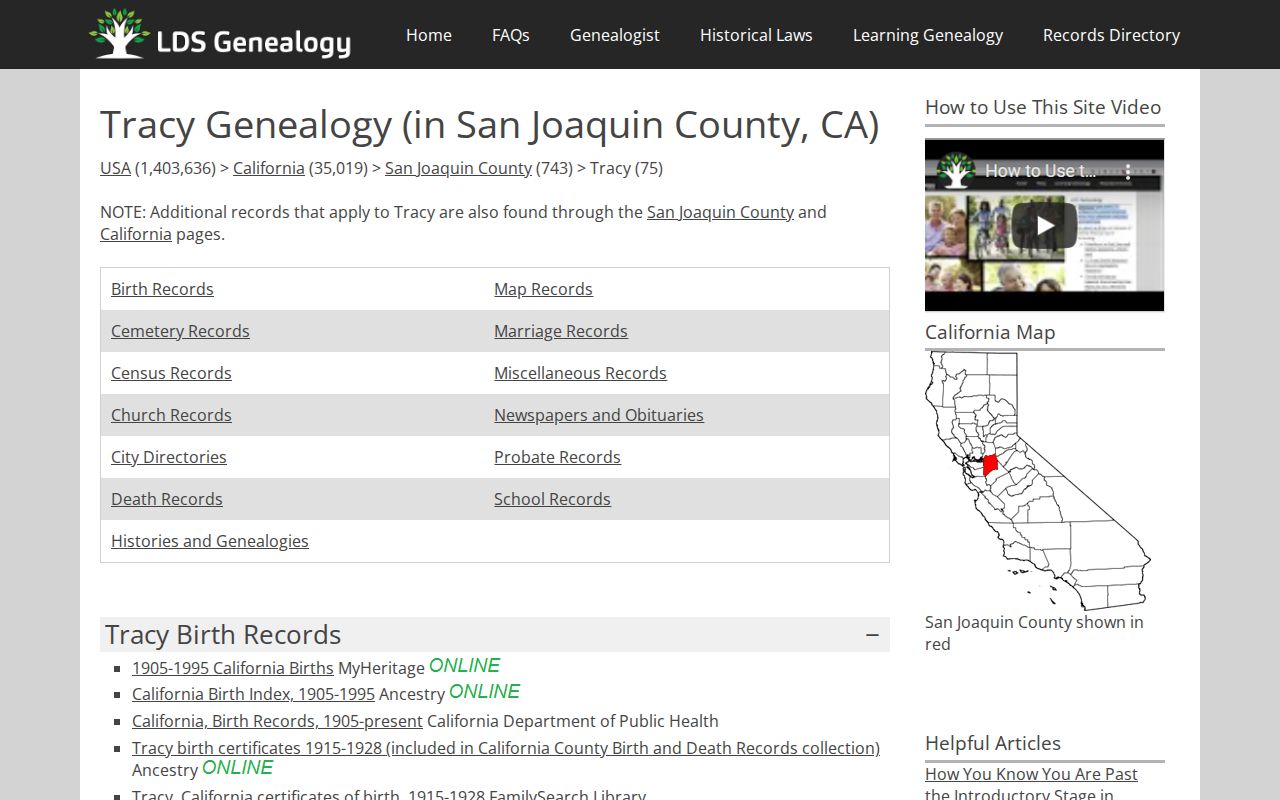Jump to Histories and Genealogies
Screen dimensions: 1280x800
point(210,541)
